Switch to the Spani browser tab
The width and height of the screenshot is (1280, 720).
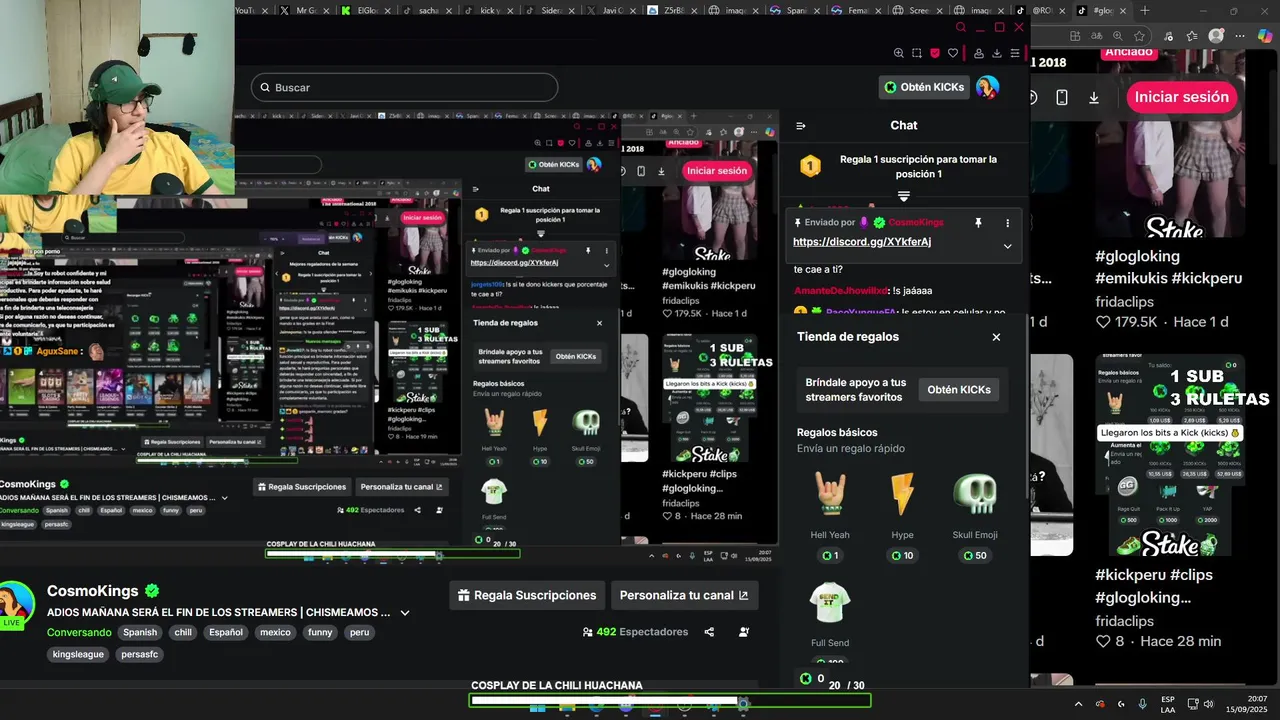(x=796, y=11)
